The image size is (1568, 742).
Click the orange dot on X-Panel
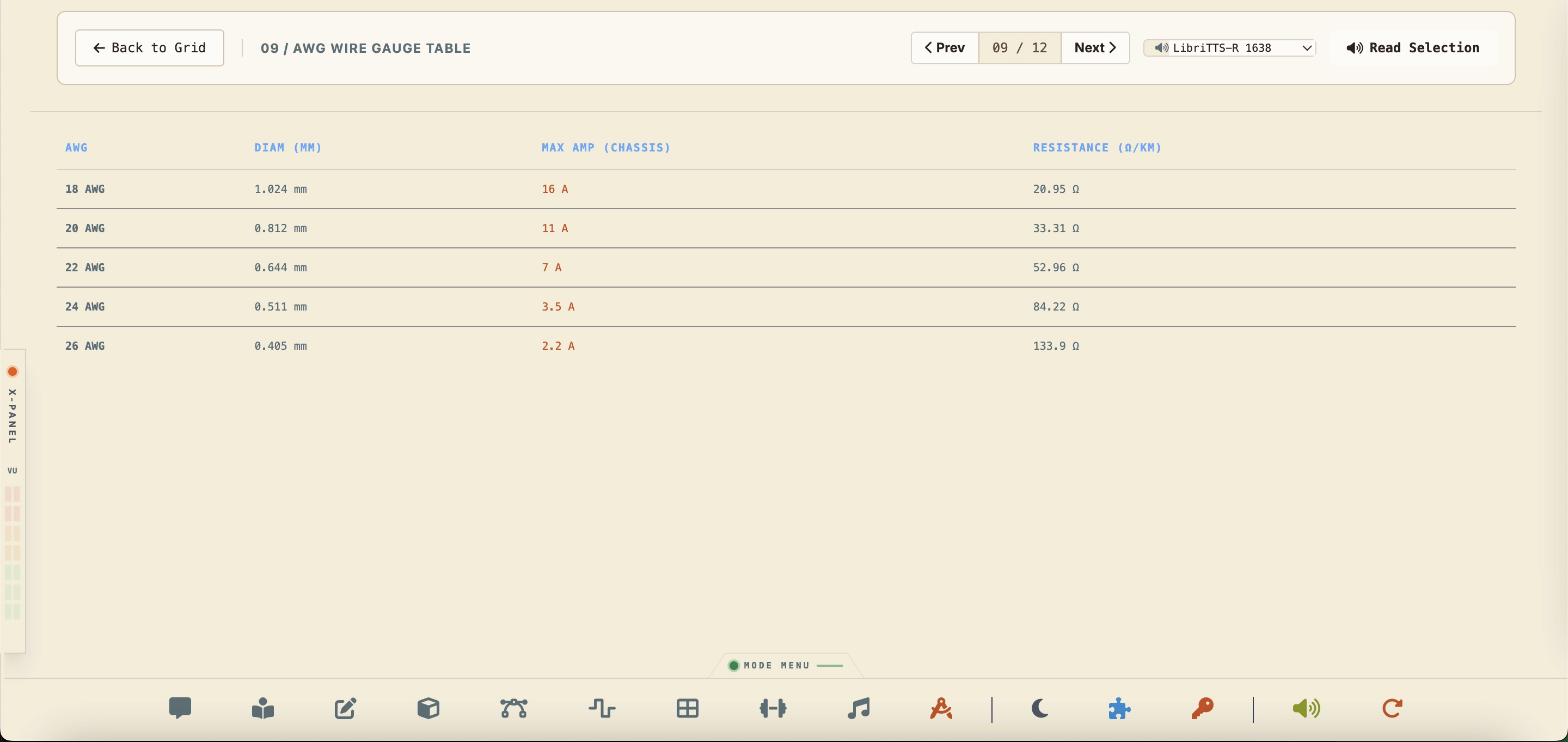[x=12, y=372]
